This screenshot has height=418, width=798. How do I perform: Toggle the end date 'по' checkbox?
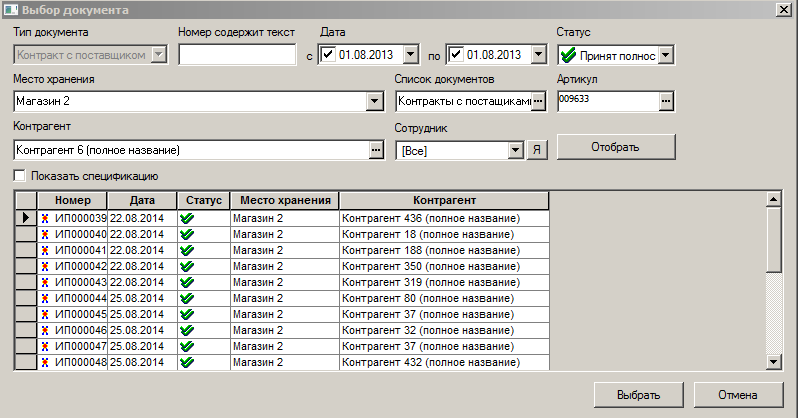click(456, 54)
